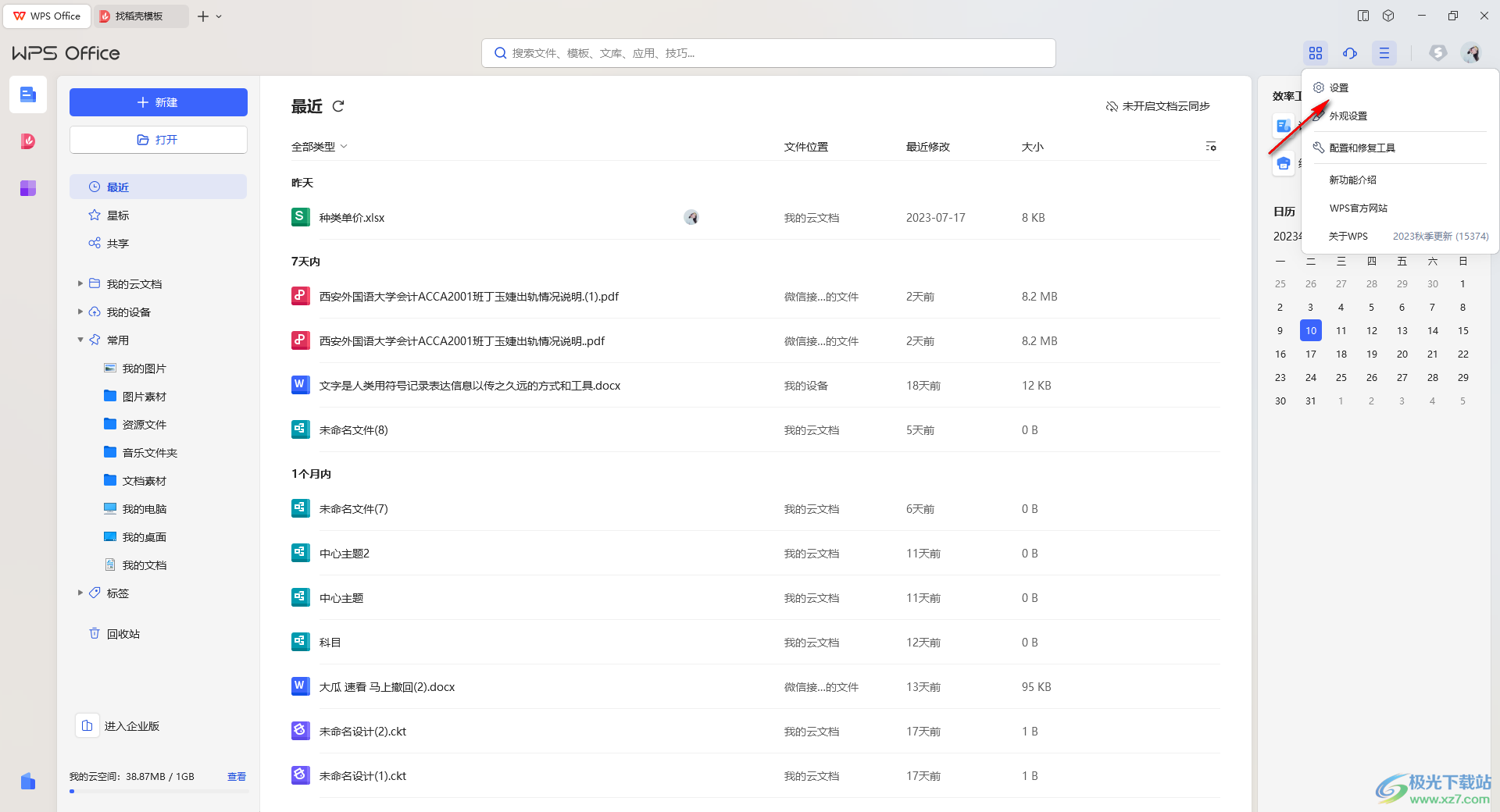The height and width of the screenshot is (812, 1500).
Task: Click the user avatar in the top-right corner
Action: pyautogui.click(x=1472, y=53)
